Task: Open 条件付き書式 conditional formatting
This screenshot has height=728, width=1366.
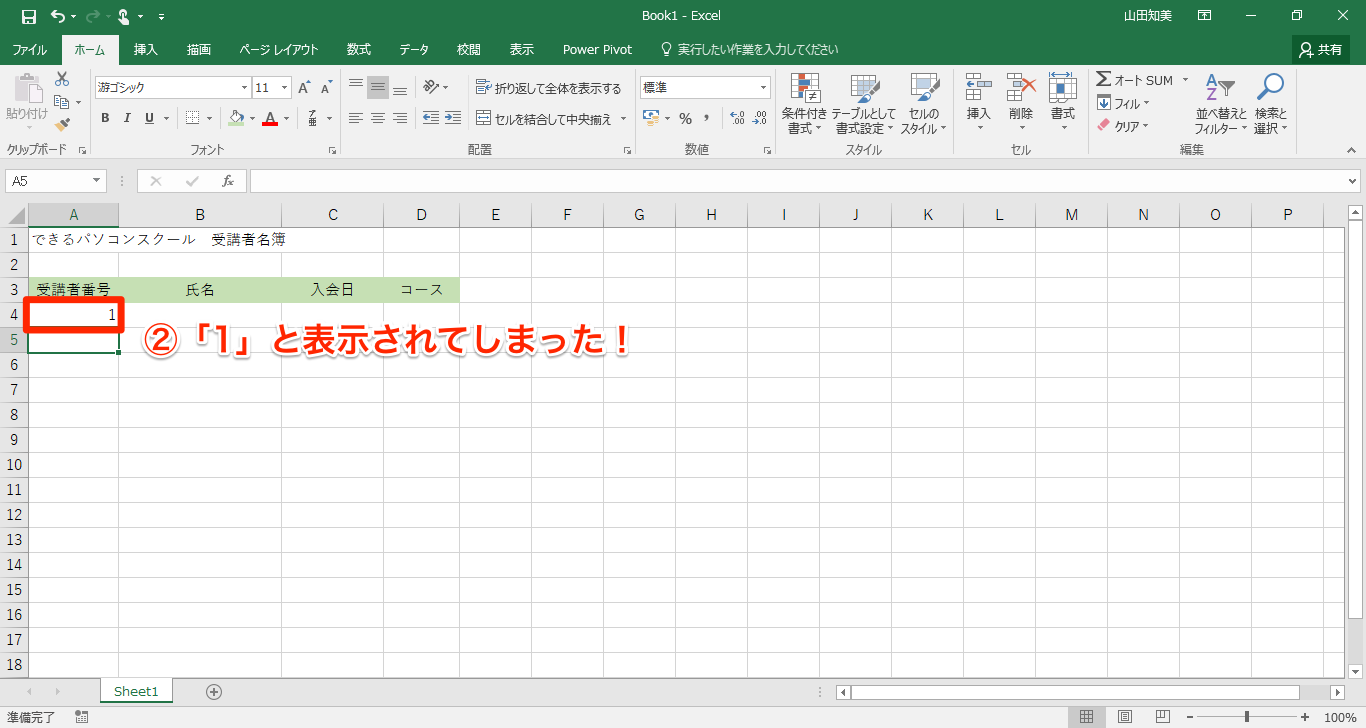Action: [804, 104]
